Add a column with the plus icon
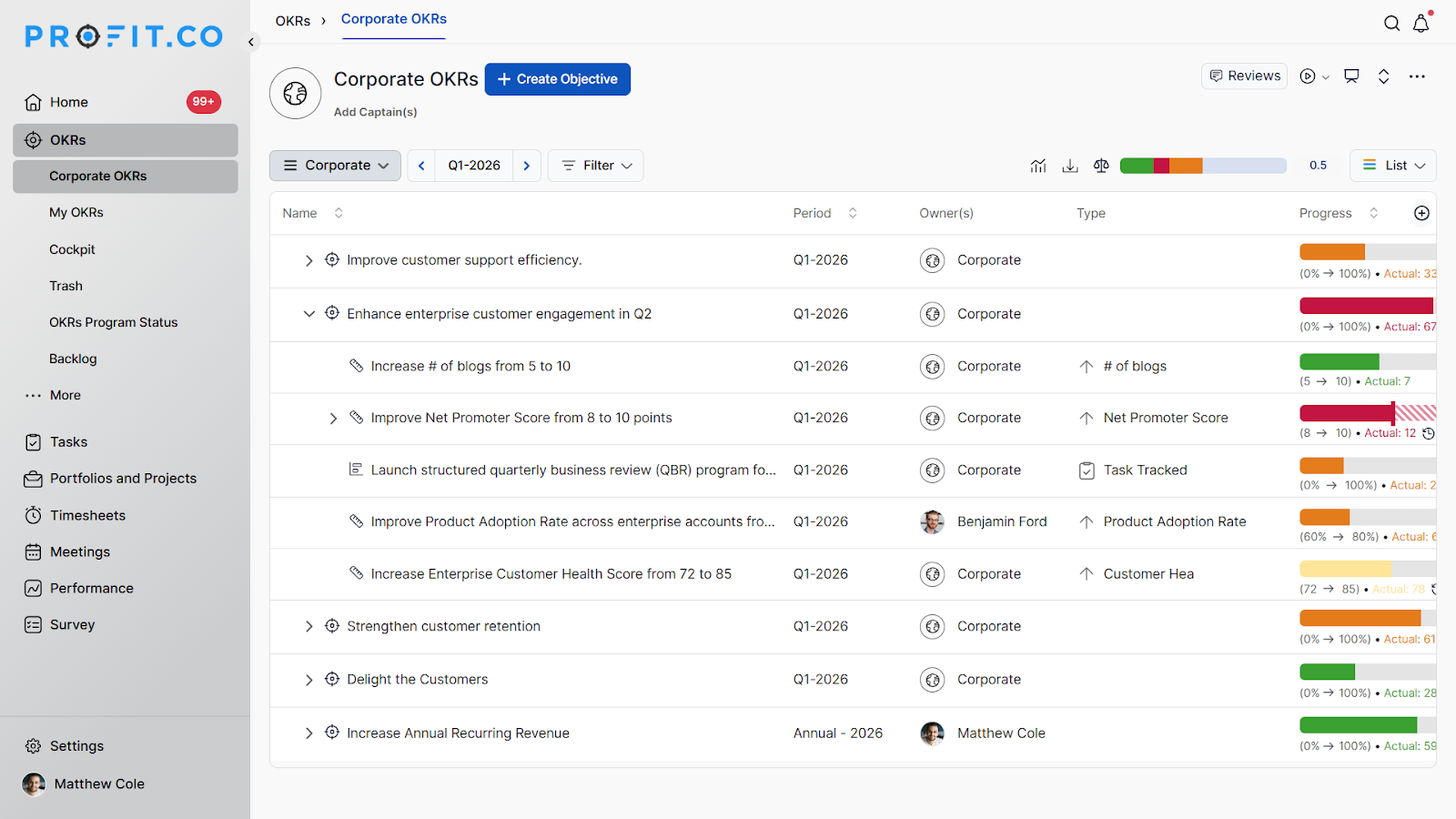 [x=1421, y=213]
